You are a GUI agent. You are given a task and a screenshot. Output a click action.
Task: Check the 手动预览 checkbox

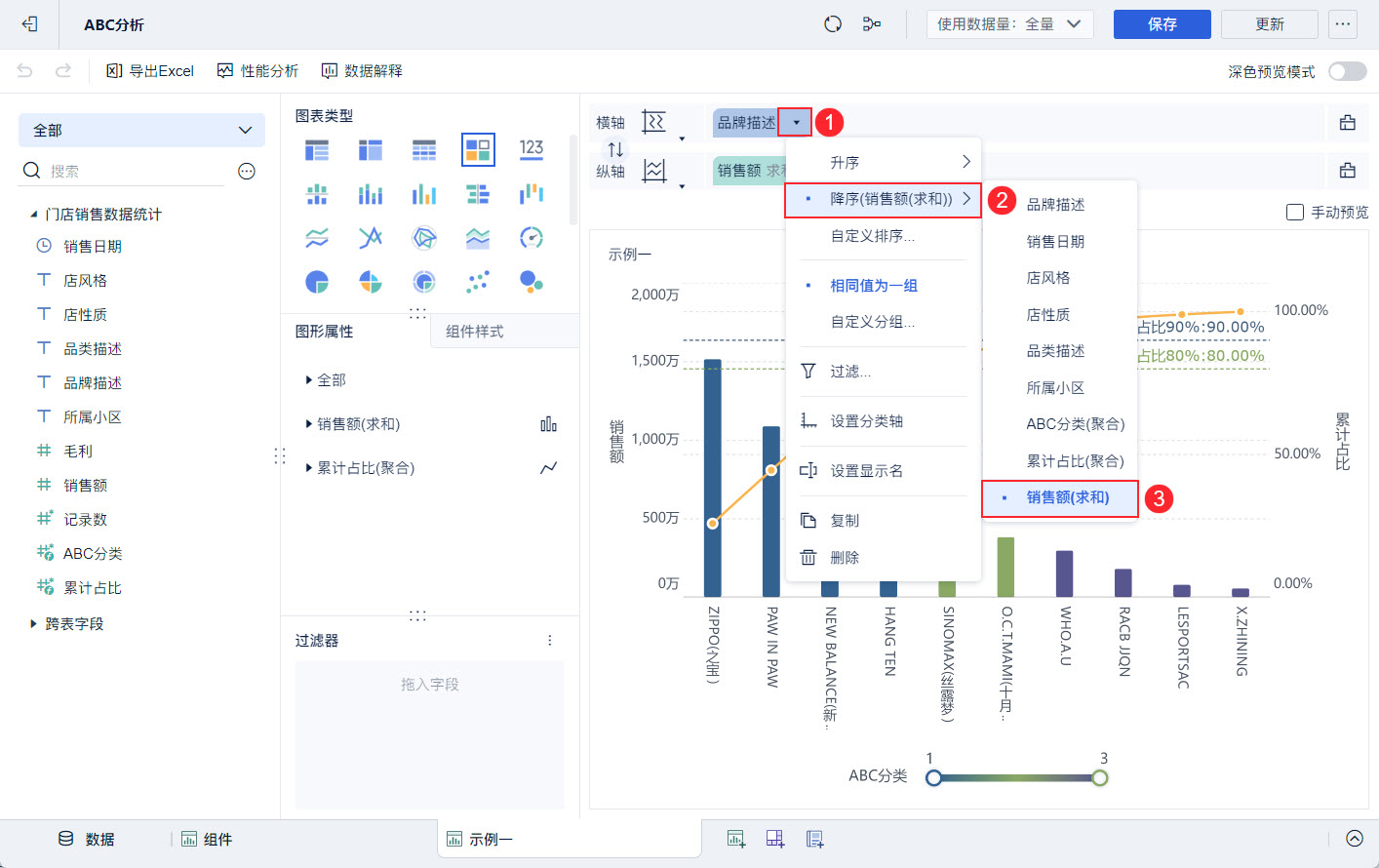tap(1295, 212)
